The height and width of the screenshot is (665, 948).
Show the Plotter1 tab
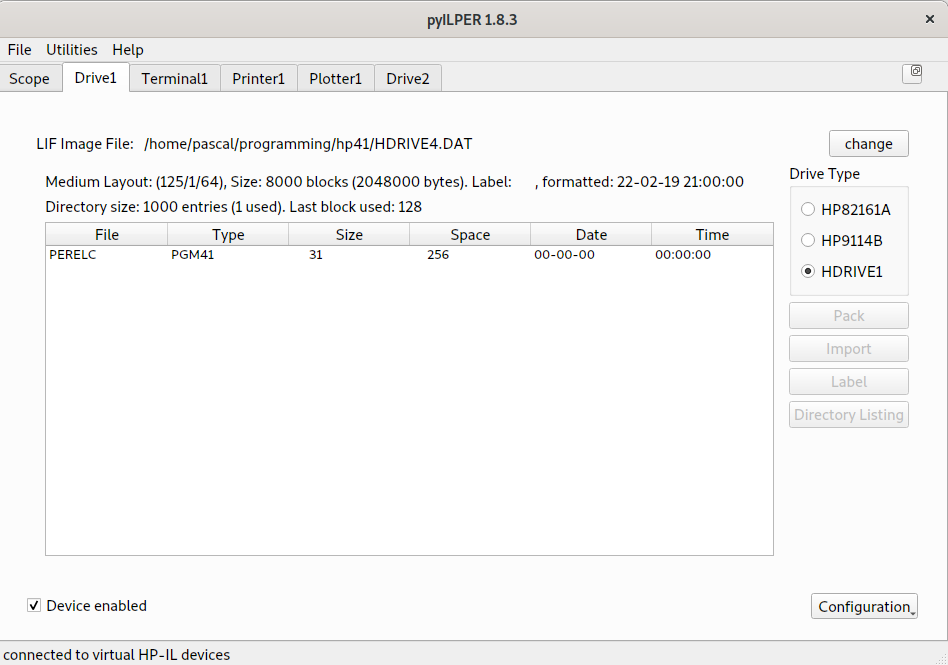tap(335, 79)
